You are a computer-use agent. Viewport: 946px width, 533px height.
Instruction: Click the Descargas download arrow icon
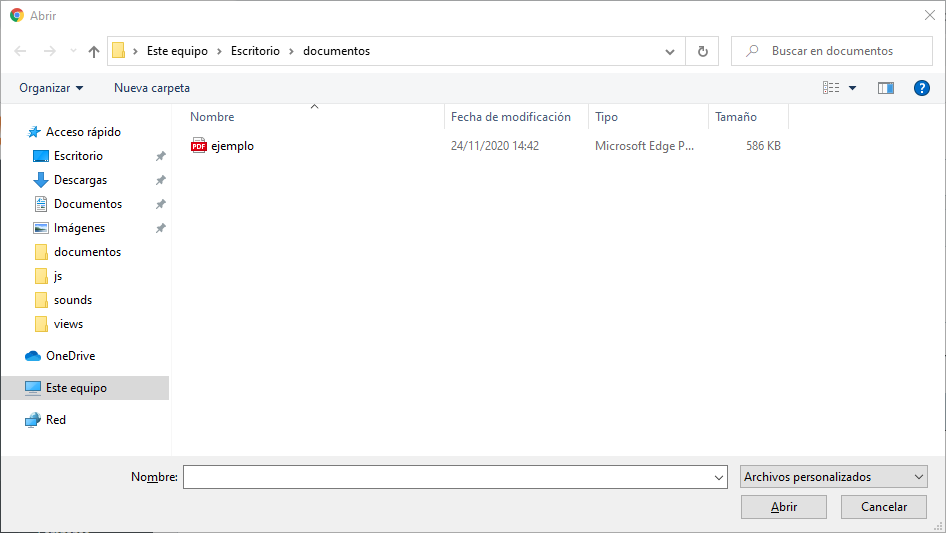[x=41, y=180]
